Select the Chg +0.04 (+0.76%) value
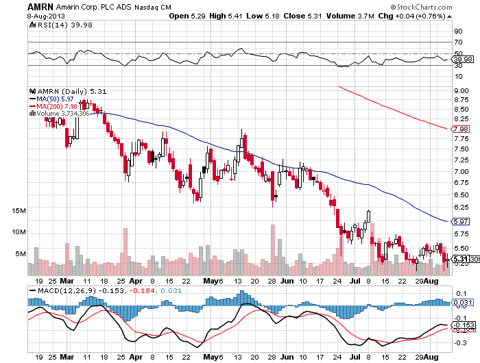 point(412,16)
